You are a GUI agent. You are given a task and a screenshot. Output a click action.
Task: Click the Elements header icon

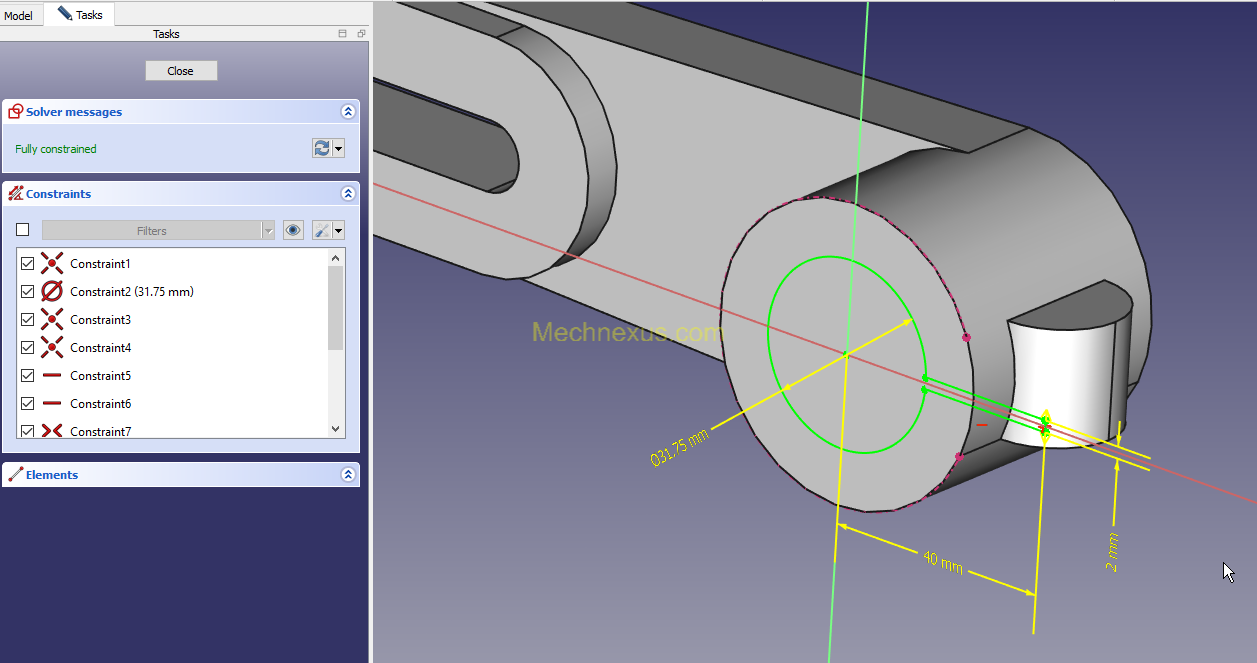[15, 475]
